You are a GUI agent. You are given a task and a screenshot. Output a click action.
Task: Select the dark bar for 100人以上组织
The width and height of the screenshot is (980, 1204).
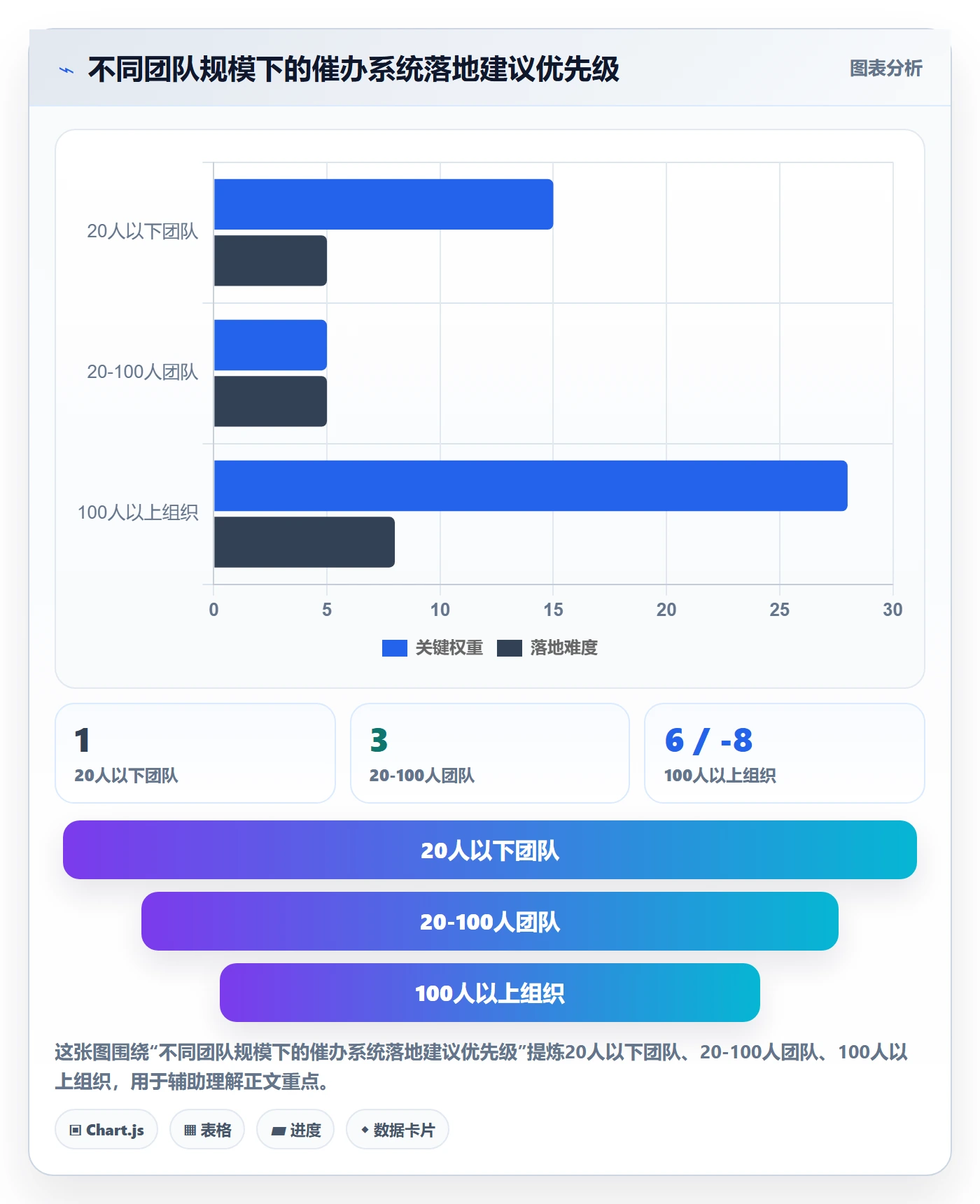pyautogui.click(x=304, y=542)
